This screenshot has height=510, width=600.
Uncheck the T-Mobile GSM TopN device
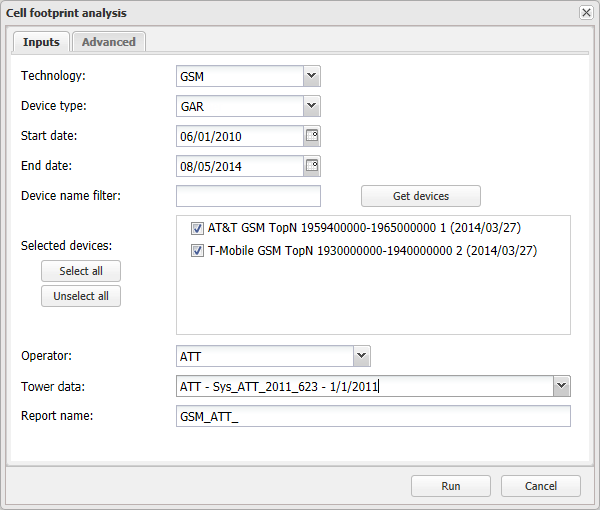tap(197, 251)
